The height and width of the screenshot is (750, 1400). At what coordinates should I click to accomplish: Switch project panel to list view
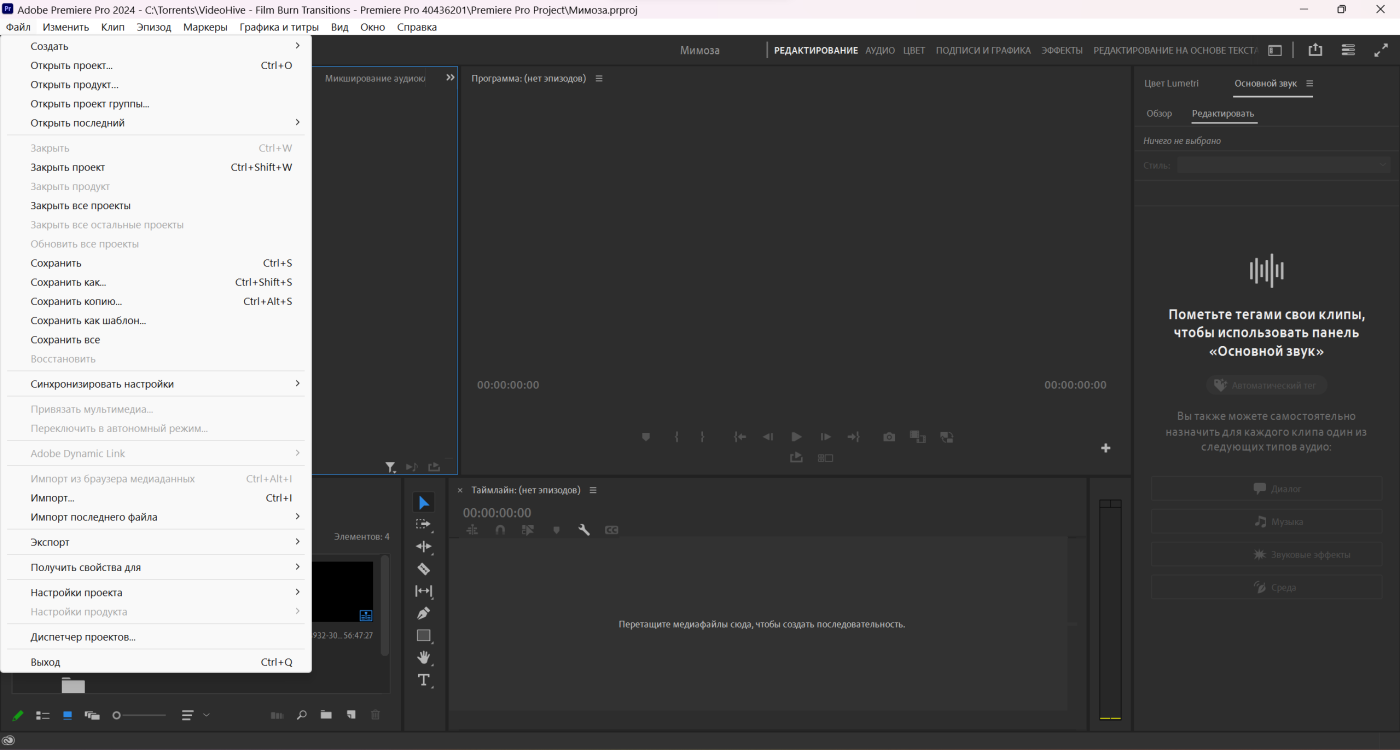click(43, 715)
